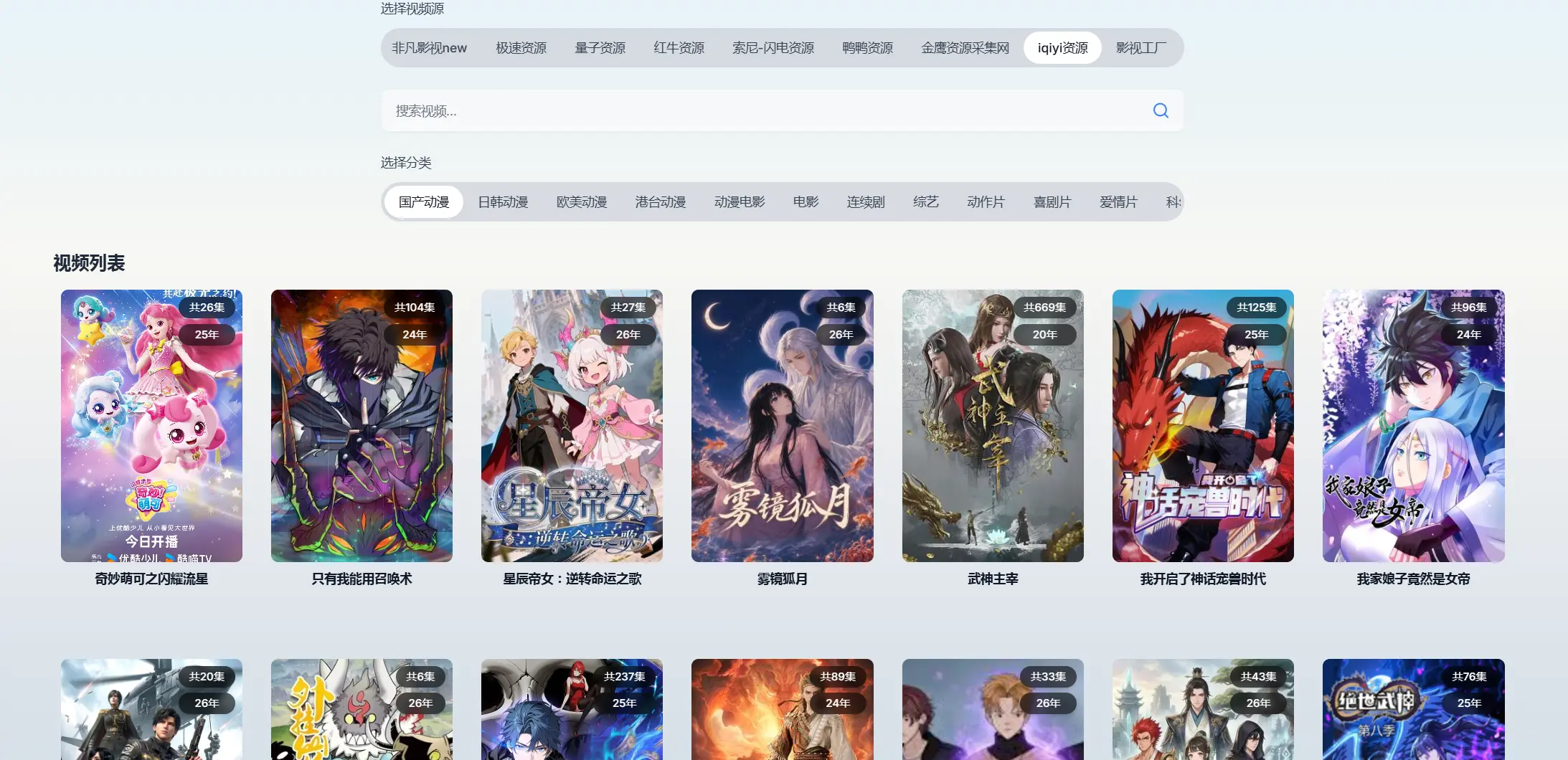The width and height of the screenshot is (1568, 760).
Task: Select the 非凡影视new video source
Action: coord(429,48)
